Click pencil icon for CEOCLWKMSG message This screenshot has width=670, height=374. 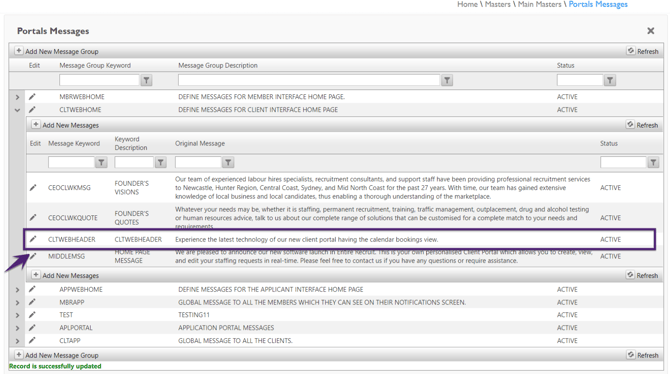33,188
